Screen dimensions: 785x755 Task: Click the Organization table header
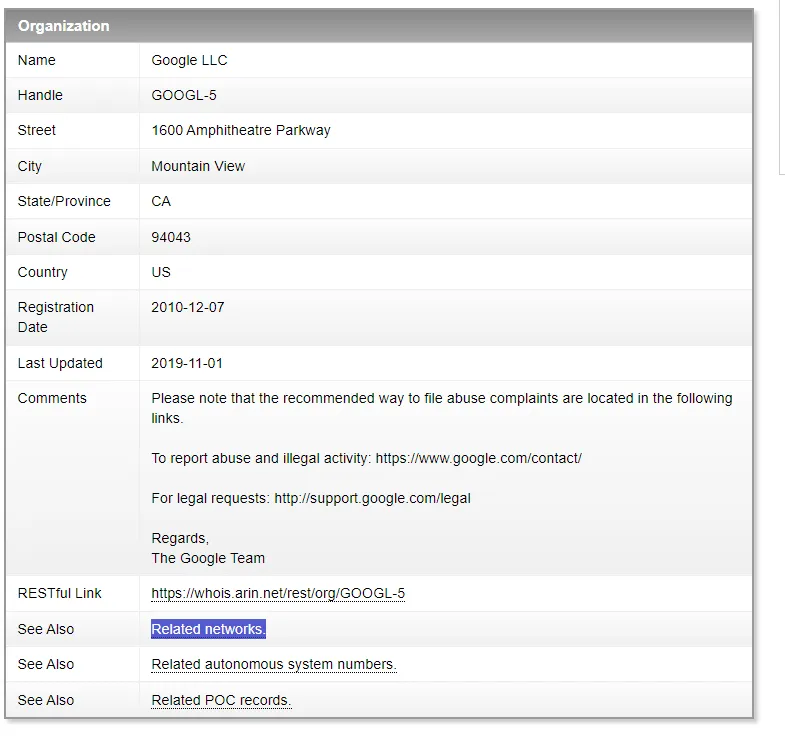coord(379,26)
